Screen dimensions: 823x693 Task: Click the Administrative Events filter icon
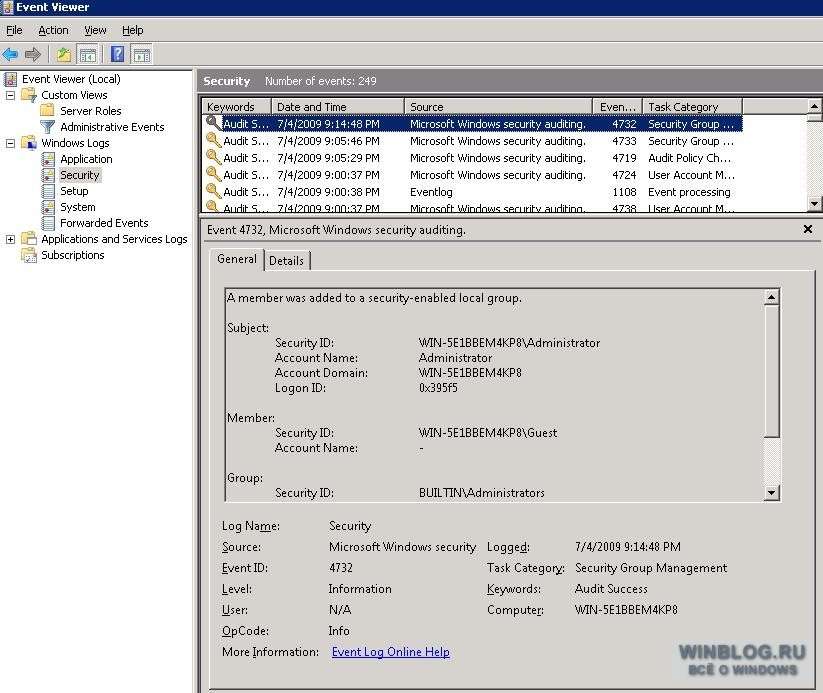coord(48,127)
